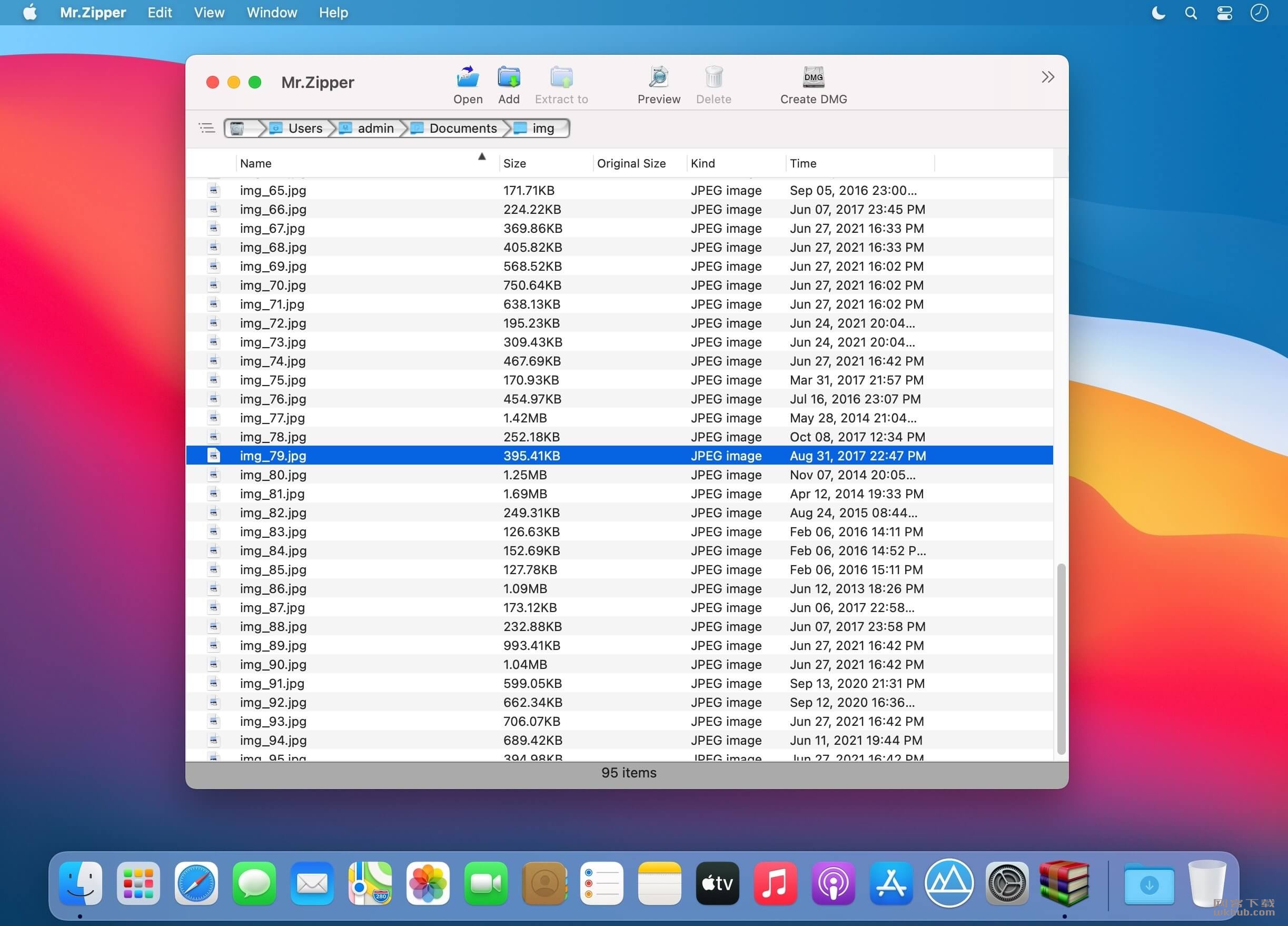Open Spotlight search in menu bar

1191,13
